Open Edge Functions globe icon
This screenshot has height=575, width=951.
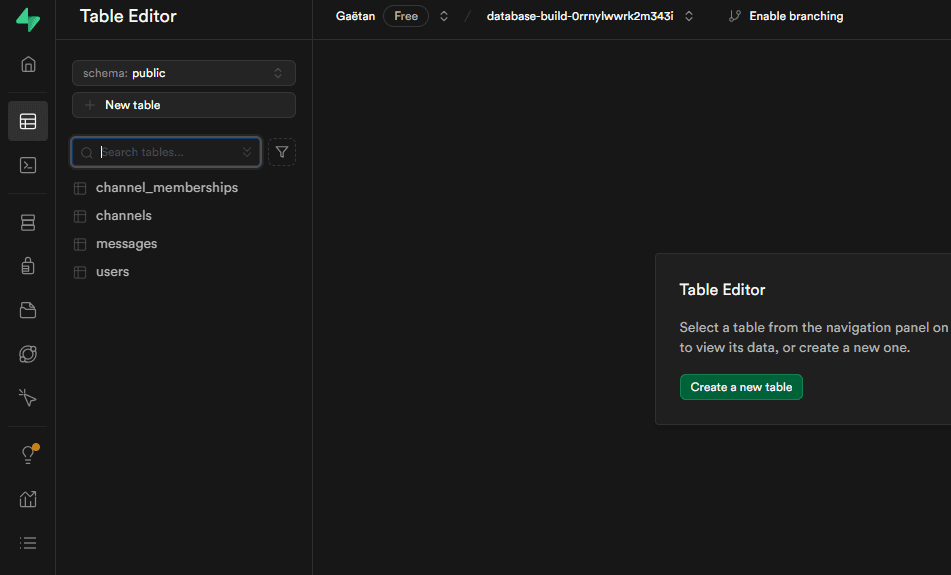point(28,354)
